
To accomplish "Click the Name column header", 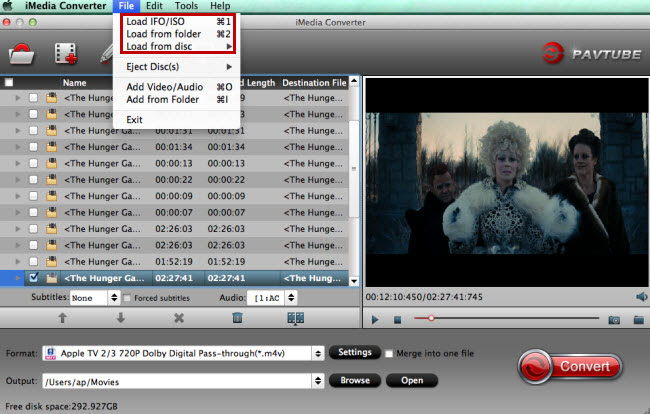I will pos(75,83).
